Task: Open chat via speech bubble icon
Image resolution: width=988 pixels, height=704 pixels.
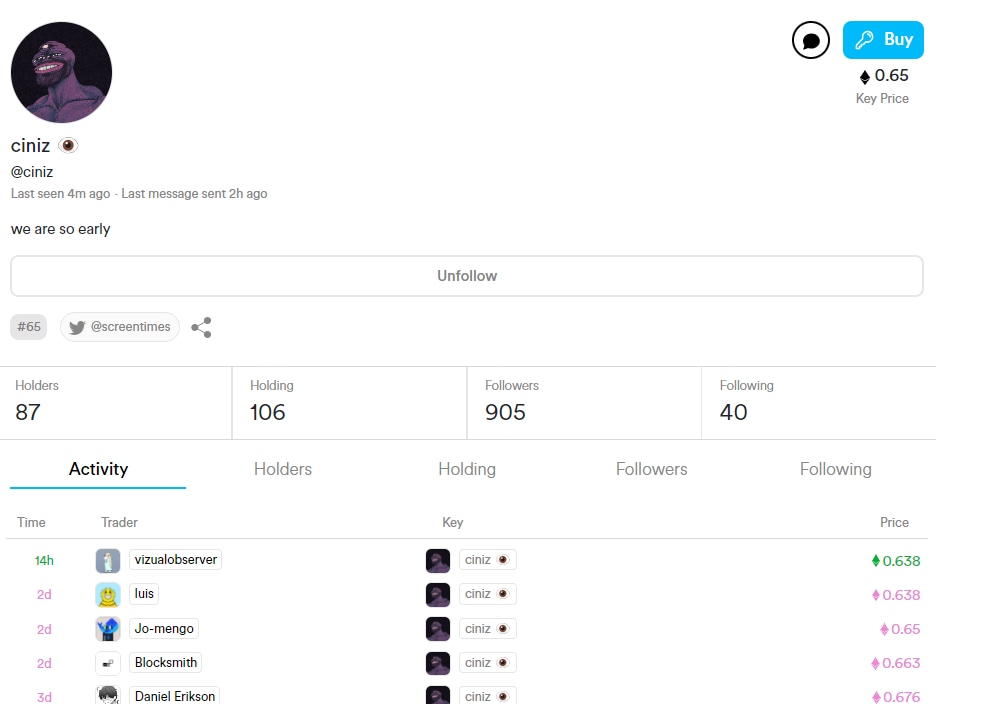Action: 811,41
